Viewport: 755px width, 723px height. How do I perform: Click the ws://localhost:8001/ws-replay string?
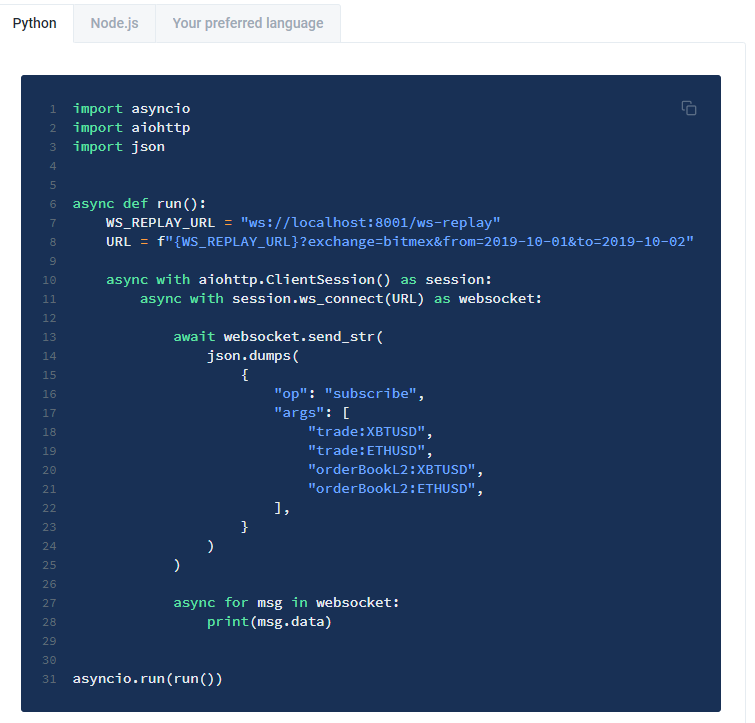point(370,222)
